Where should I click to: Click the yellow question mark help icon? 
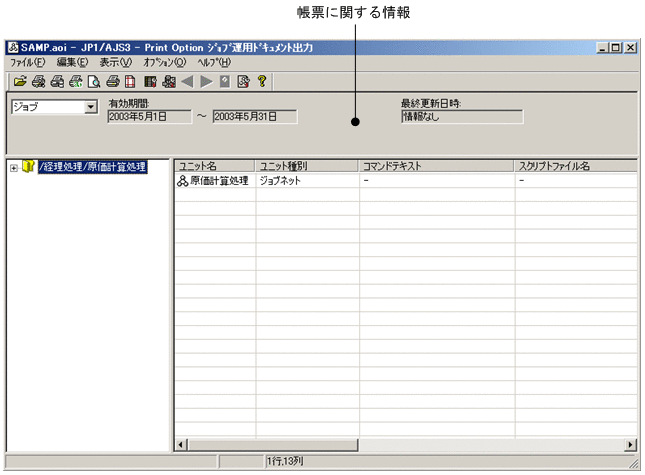click(x=262, y=81)
